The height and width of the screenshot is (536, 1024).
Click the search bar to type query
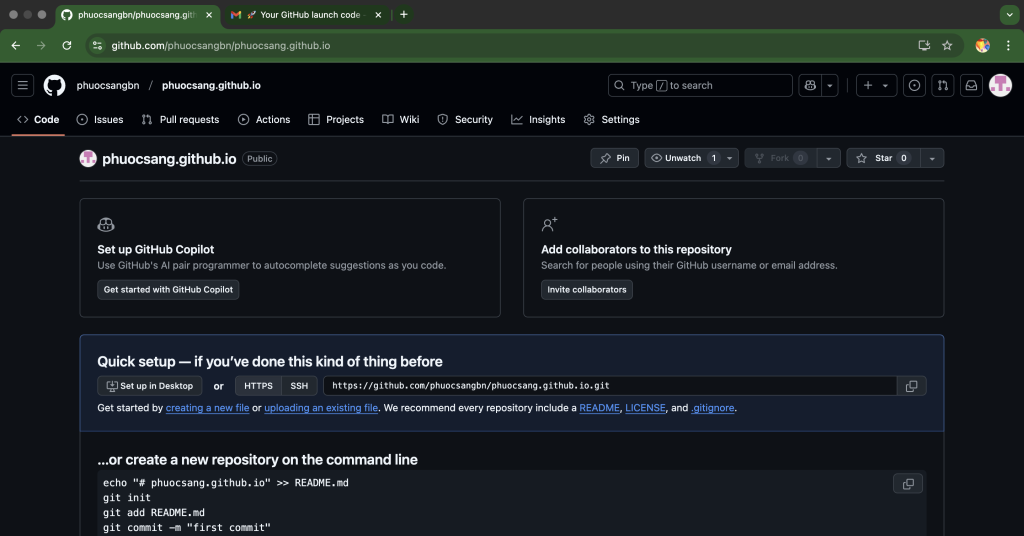coord(700,86)
